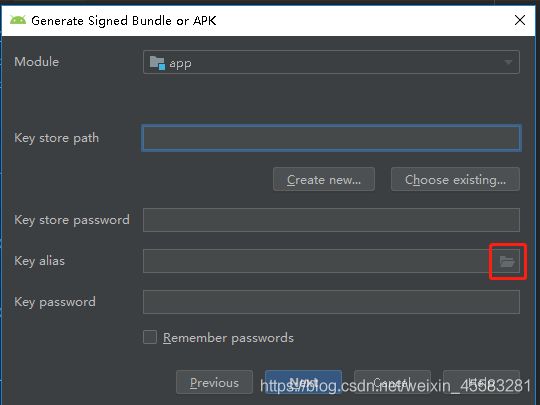Close the Generate Signed Bundle dialog

(x=520, y=20)
